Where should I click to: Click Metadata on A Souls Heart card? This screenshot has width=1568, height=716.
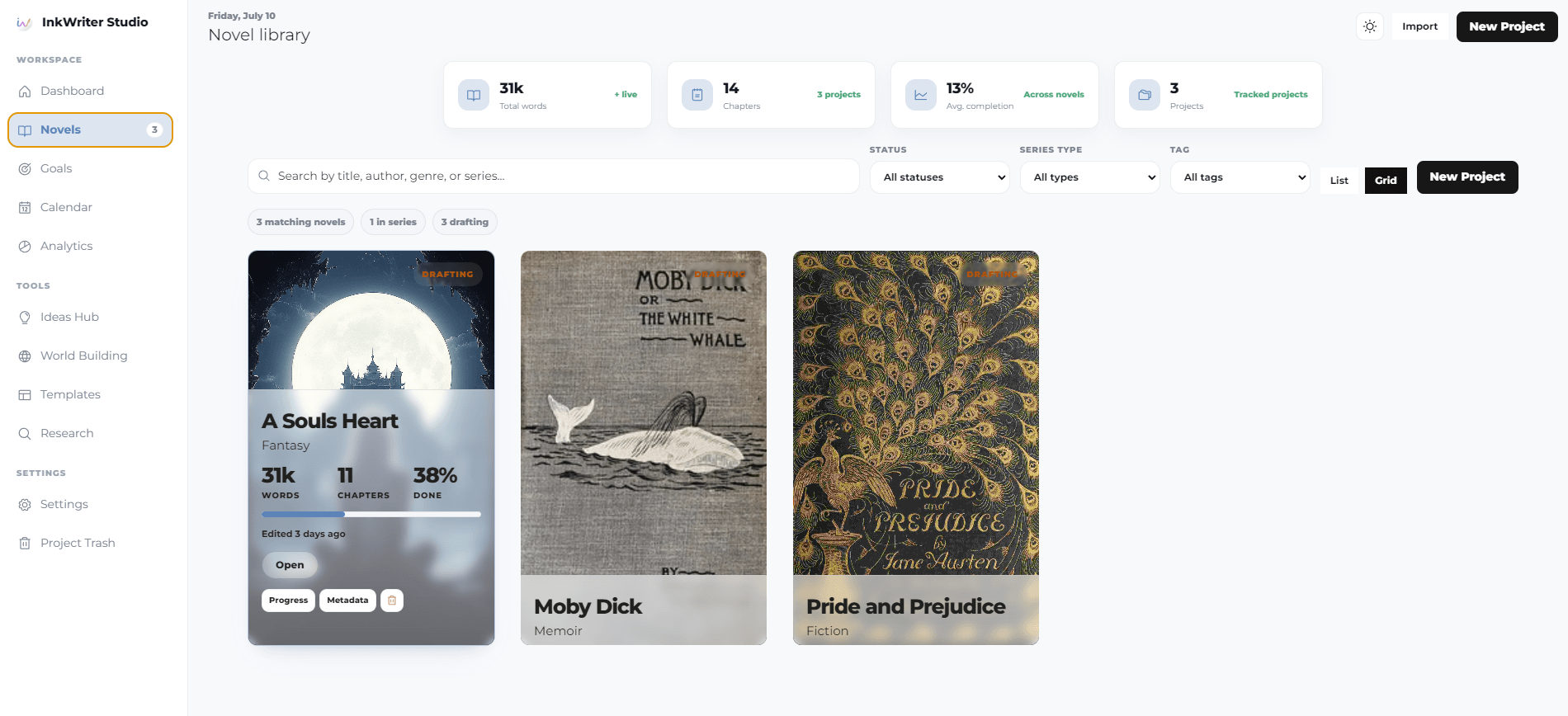(347, 601)
